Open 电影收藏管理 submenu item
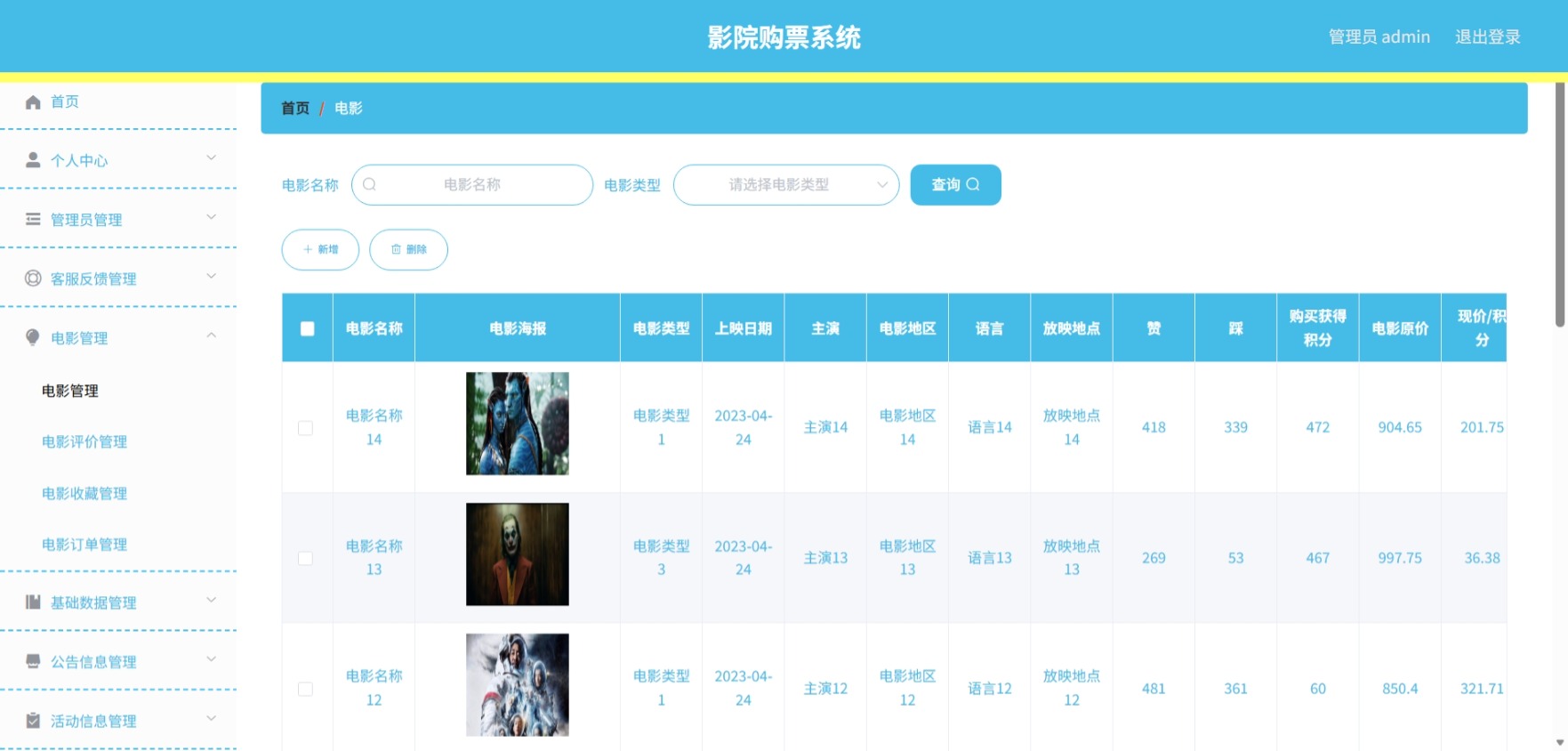 point(84,493)
